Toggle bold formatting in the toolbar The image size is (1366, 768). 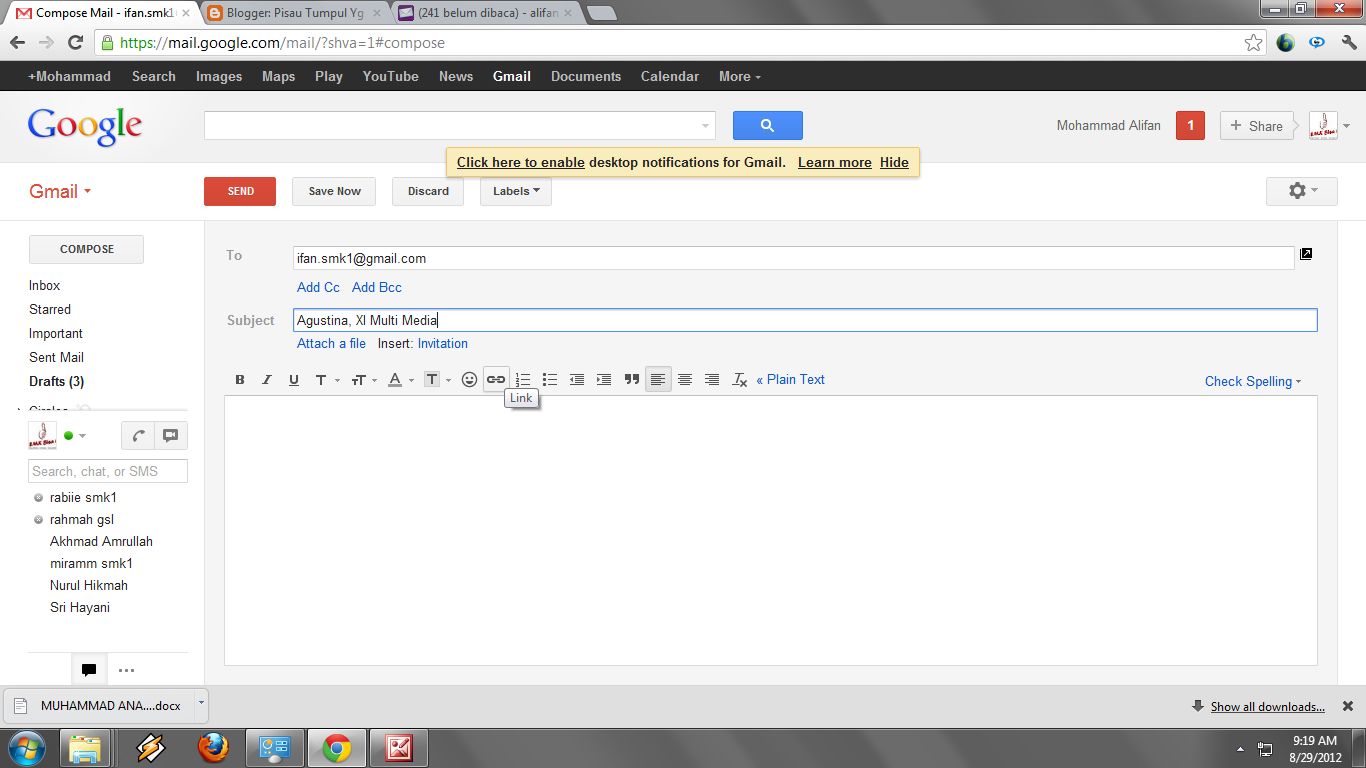(240, 379)
